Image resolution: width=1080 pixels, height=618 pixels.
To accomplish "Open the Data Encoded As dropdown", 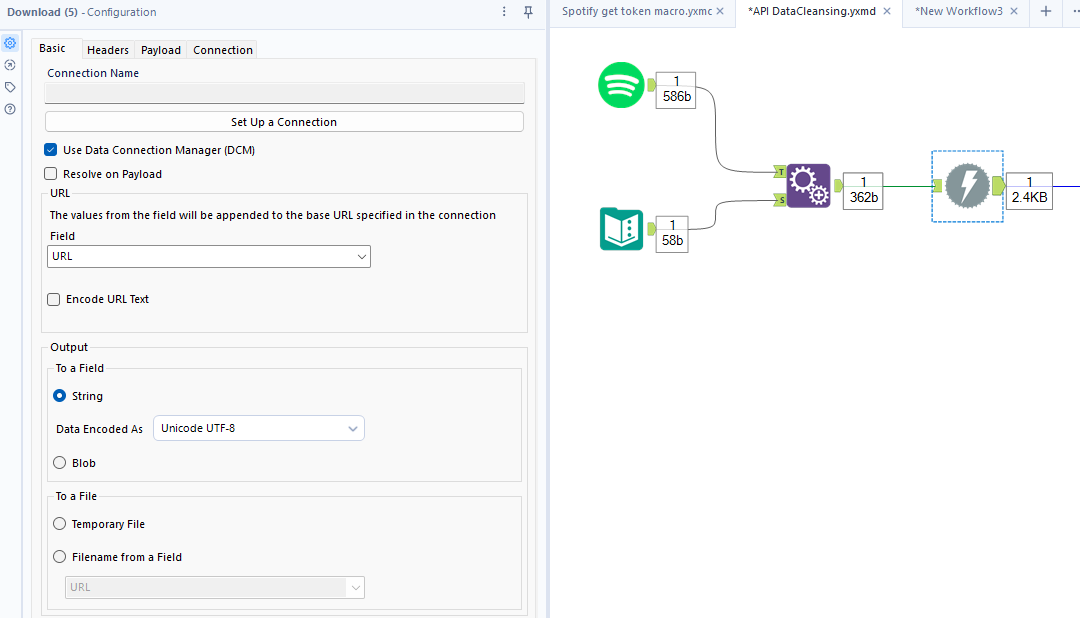I will click(258, 428).
